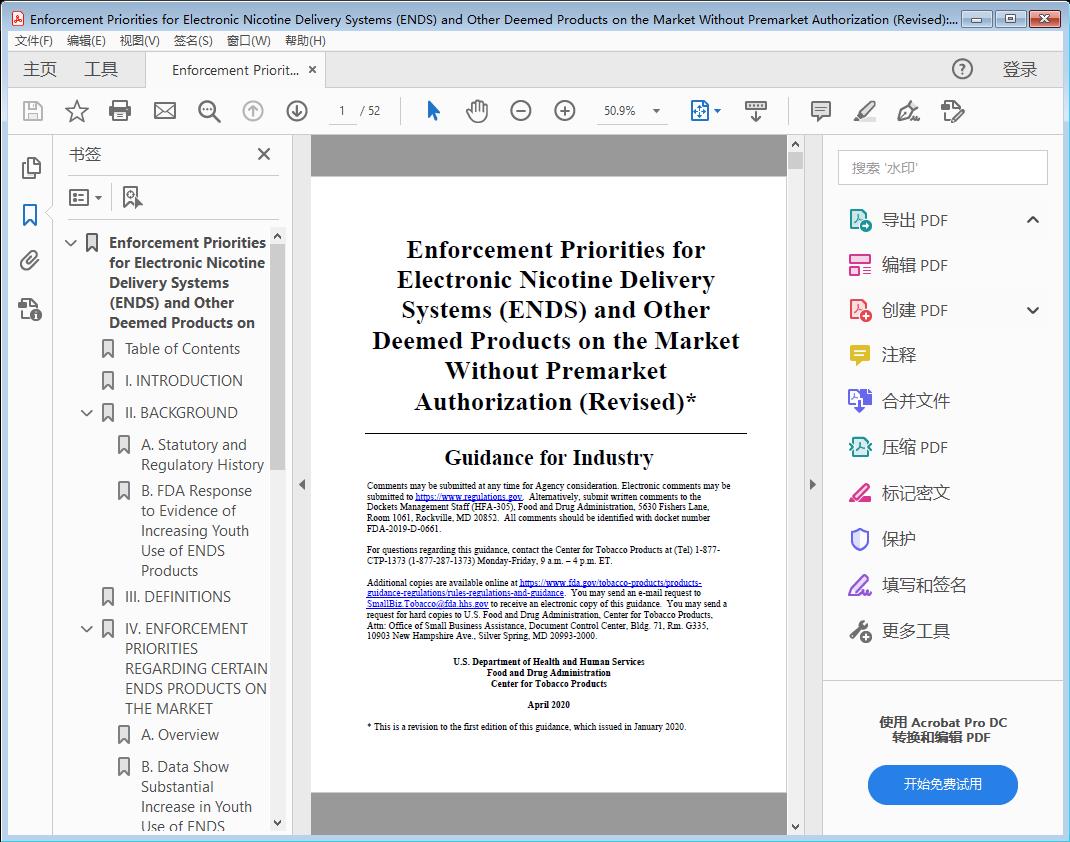Print the ENDS guidance document
Image resolution: width=1070 pixels, height=842 pixels.
[120, 110]
